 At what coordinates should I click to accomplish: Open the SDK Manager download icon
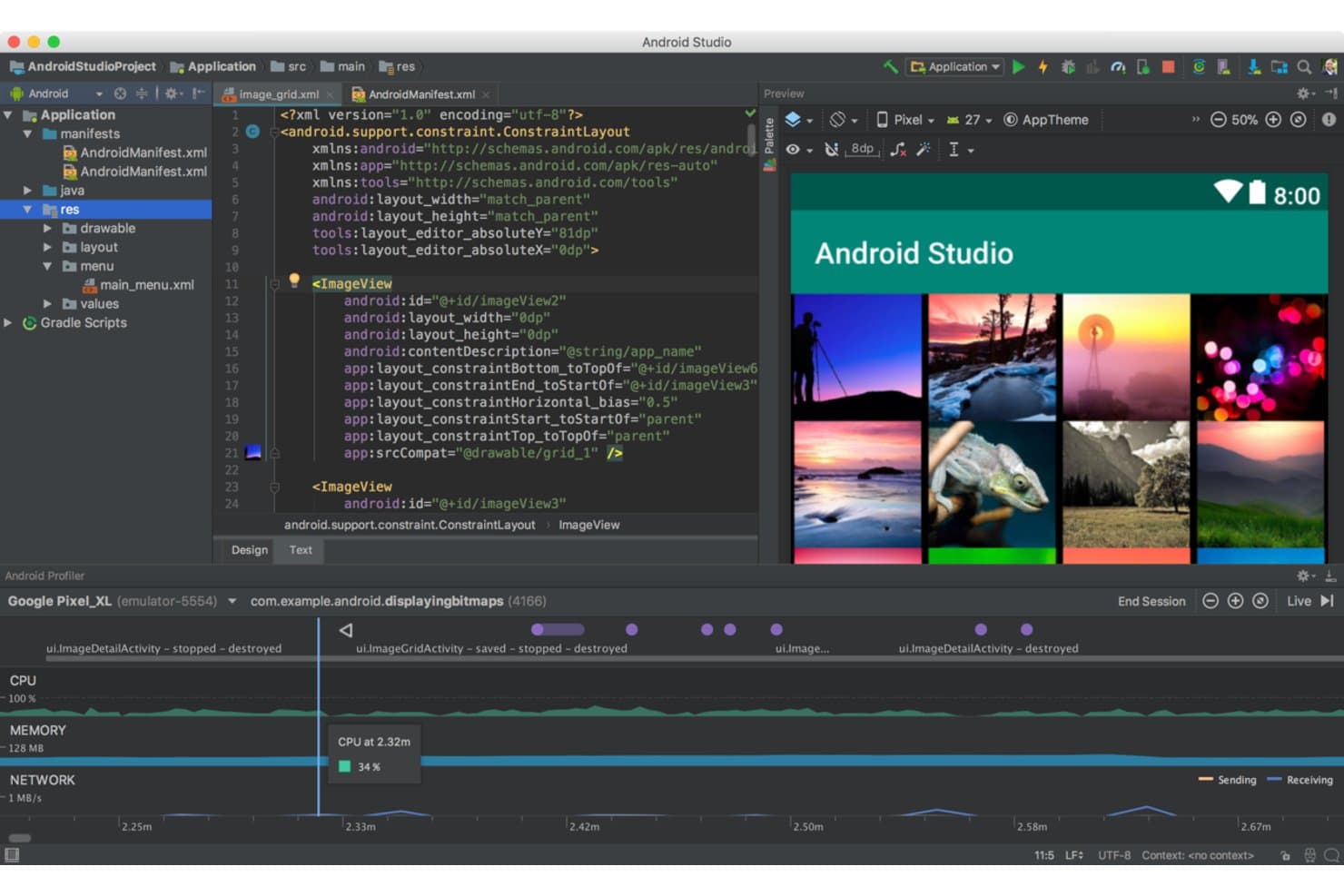coord(1253,67)
